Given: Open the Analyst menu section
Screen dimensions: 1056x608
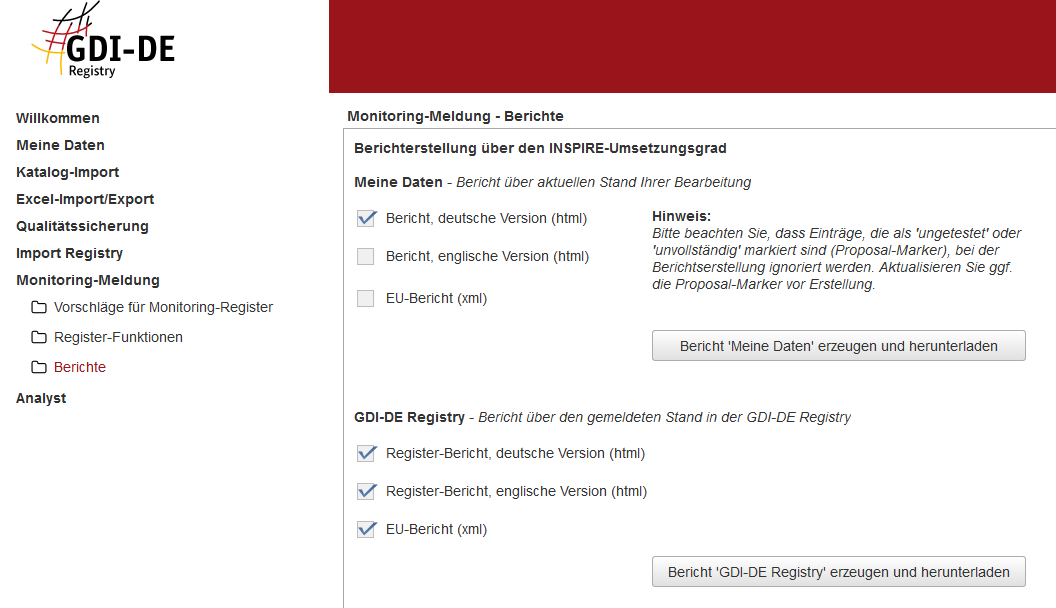Looking at the screenshot, I should tap(41, 398).
